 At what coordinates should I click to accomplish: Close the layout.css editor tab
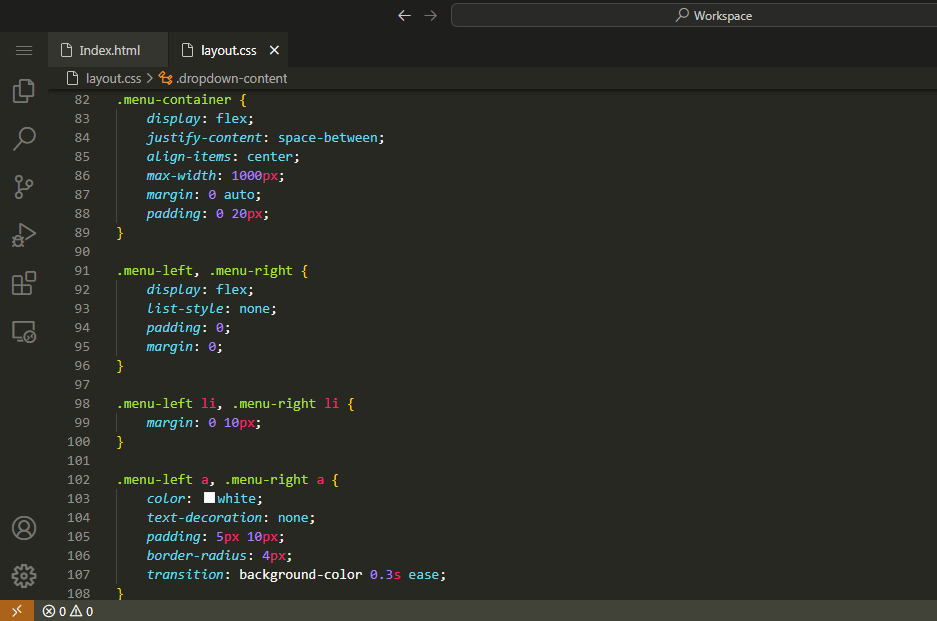pyautogui.click(x=275, y=50)
